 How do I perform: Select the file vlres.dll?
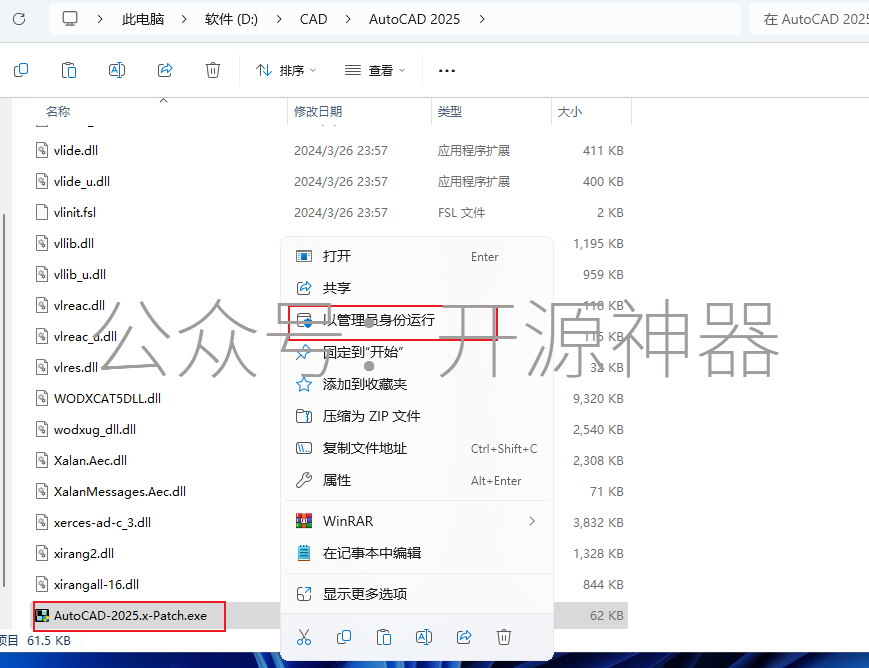pos(76,368)
